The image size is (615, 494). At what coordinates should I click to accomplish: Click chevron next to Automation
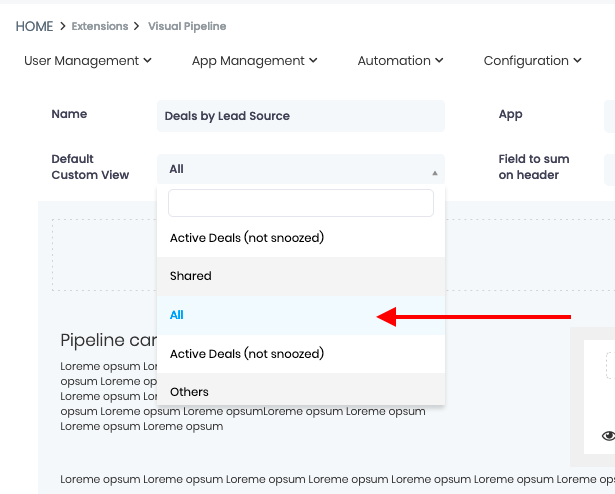click(x=439, y=60)
